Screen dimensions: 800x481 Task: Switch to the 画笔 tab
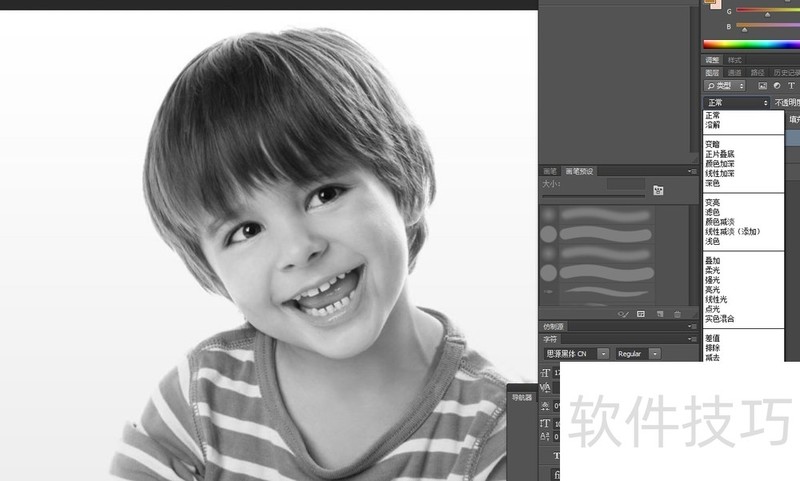550,171
